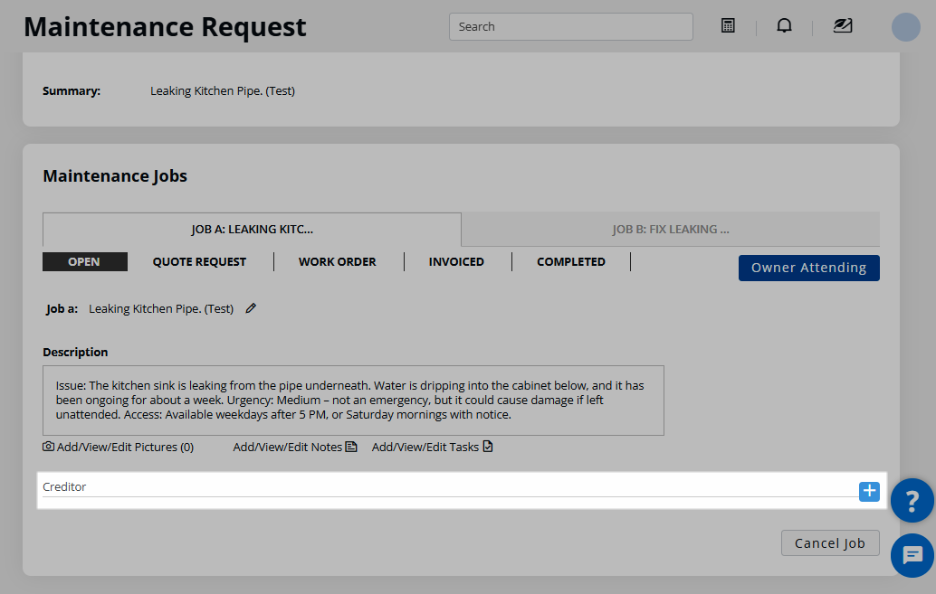Switch to the Job B: Fix Leaking tab
The image size is (936, 594).
click(670, 229)
